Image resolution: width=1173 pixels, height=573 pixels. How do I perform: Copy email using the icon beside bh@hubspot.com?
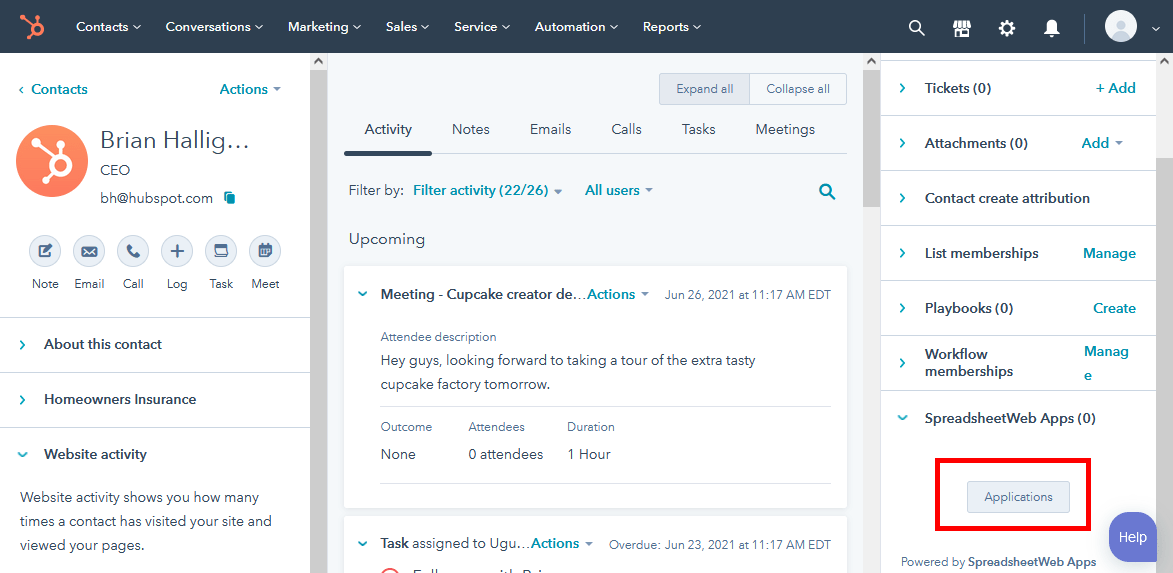(230, 198)
